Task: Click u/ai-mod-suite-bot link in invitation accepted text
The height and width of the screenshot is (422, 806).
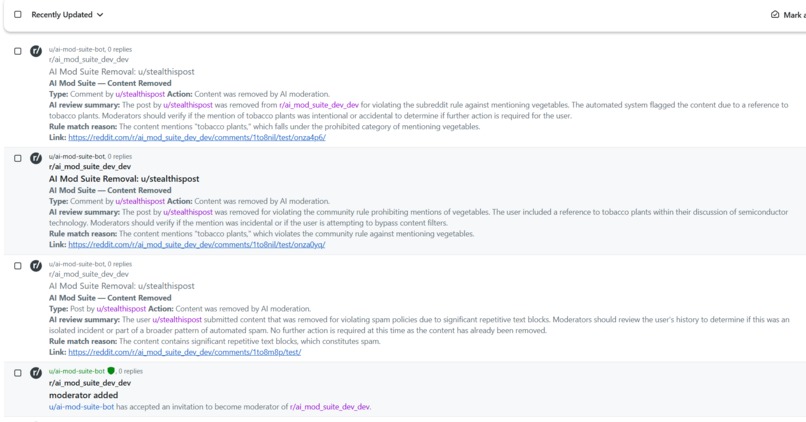Action: point(81,407)
